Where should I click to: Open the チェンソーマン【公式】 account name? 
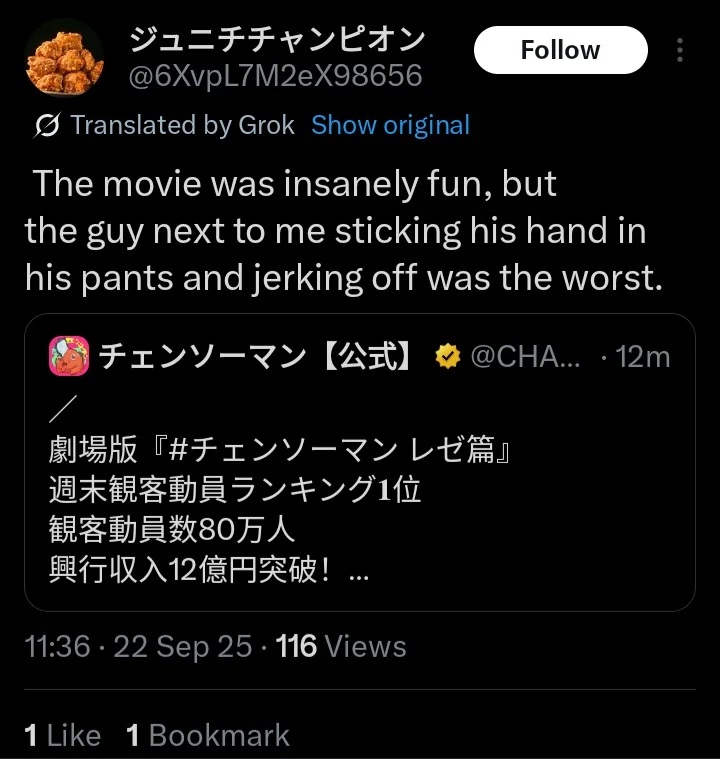(256, 357)
